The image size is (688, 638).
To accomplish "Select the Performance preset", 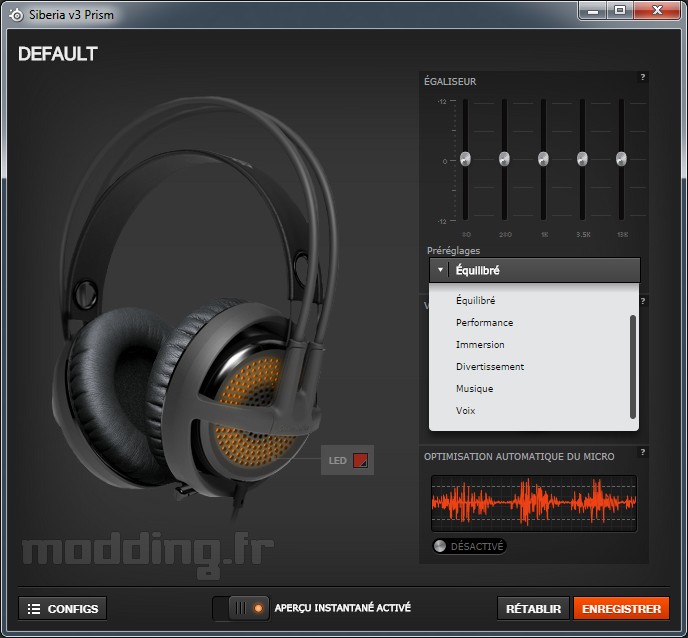I will pos(484,323).
